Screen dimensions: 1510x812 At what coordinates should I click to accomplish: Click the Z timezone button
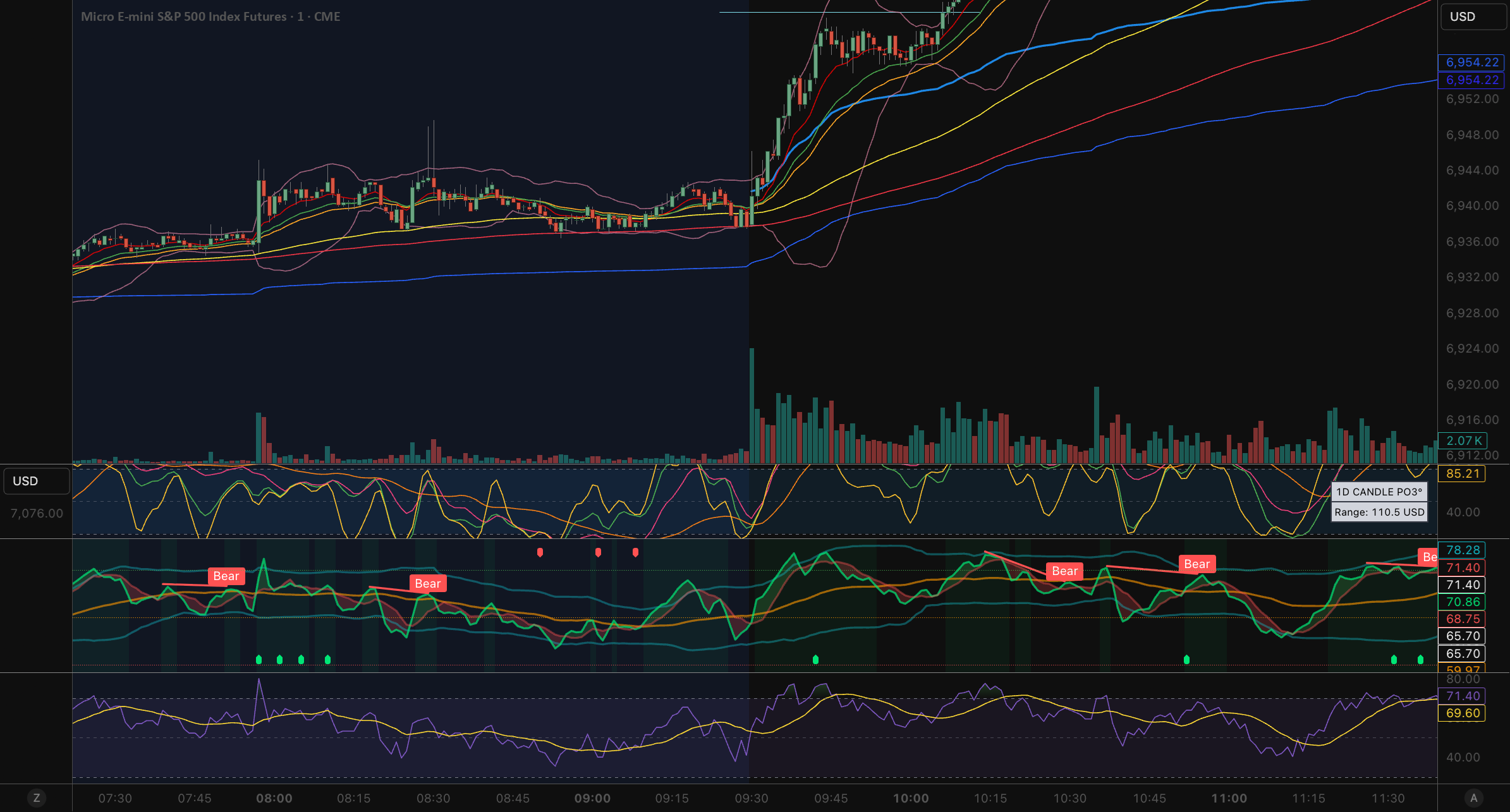(37, 798)
